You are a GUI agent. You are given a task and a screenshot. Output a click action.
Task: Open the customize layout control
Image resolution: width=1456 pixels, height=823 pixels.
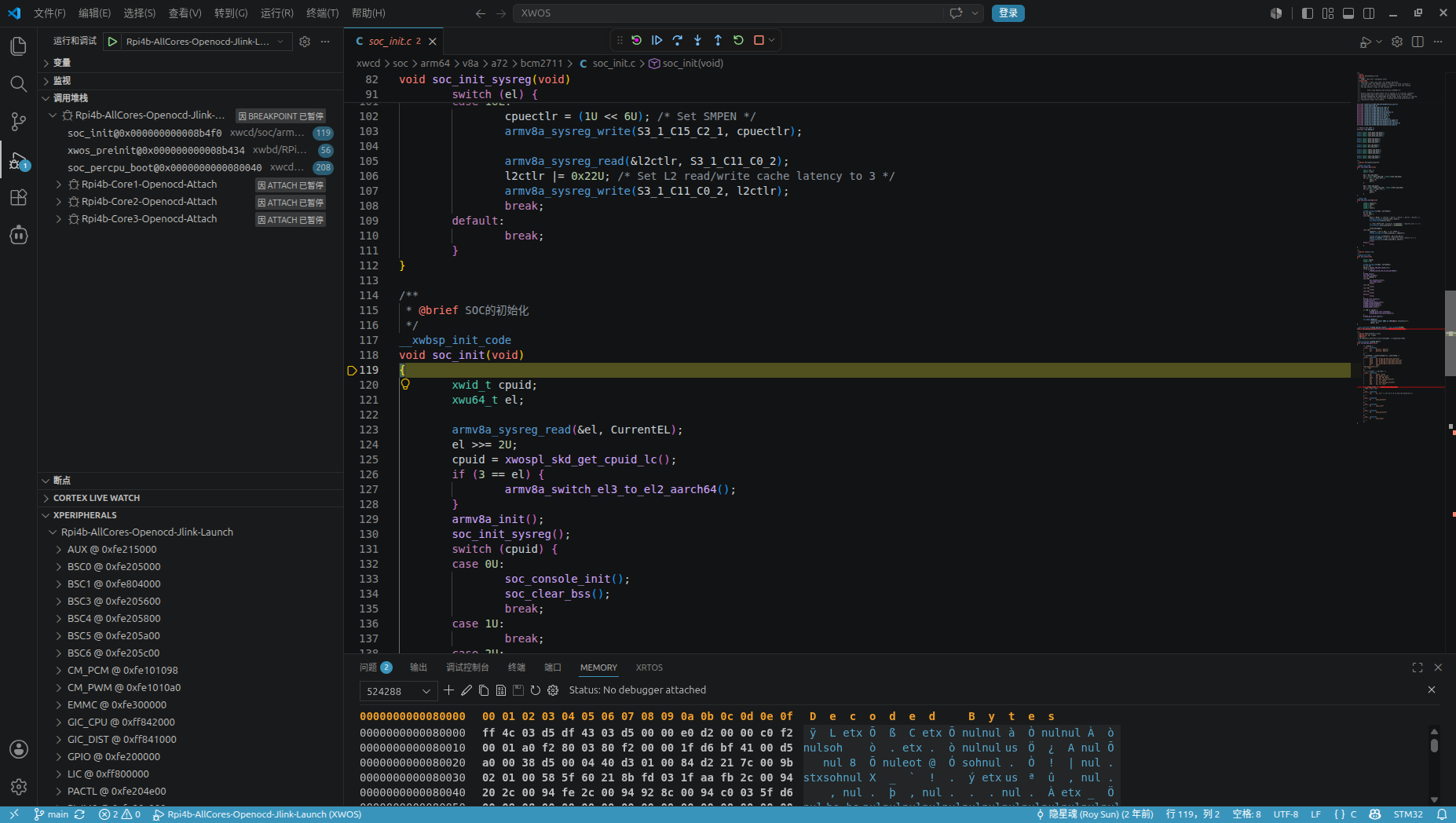coord(1328,13)
